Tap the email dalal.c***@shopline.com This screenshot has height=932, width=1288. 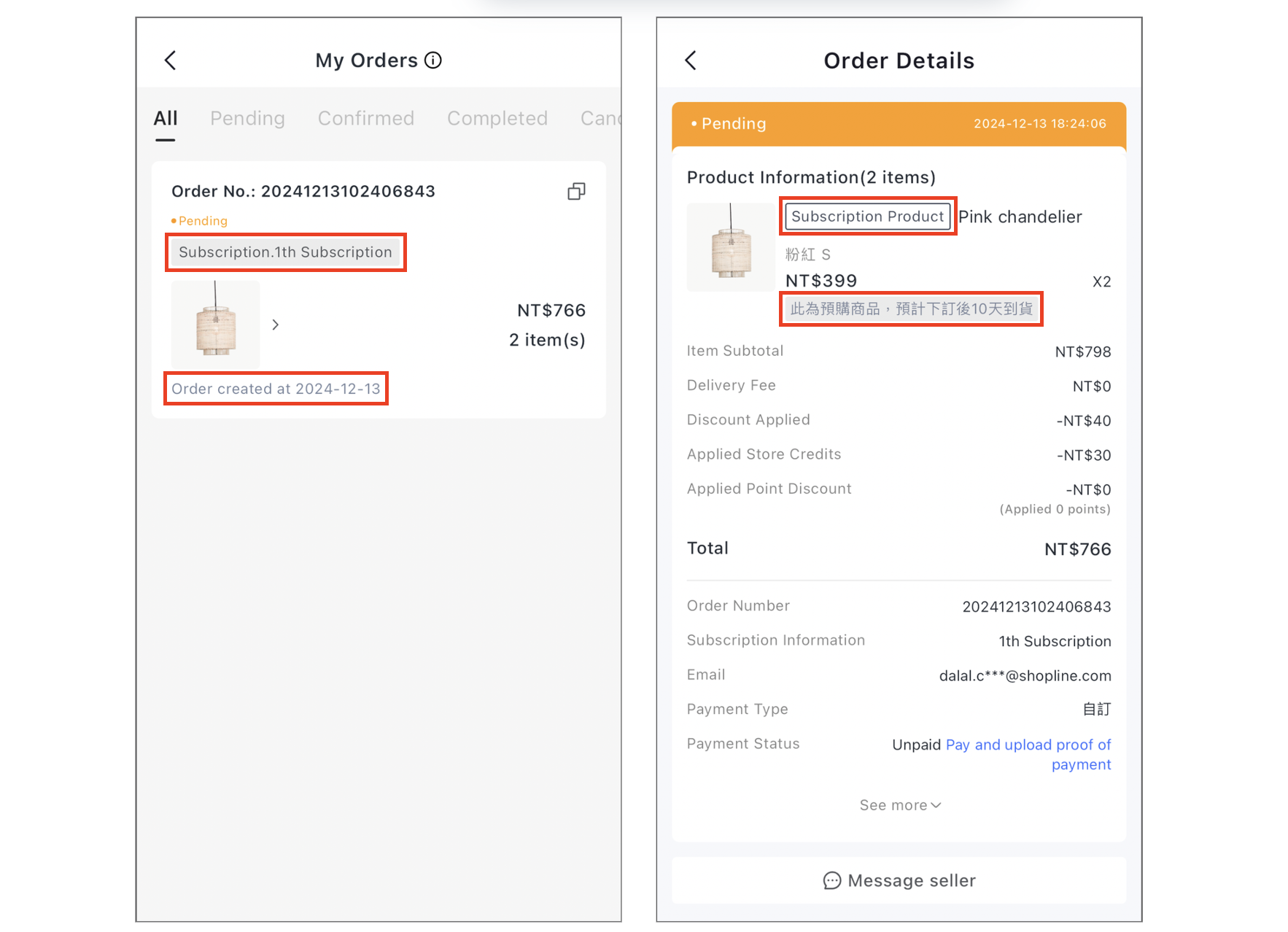[1025, 676]
